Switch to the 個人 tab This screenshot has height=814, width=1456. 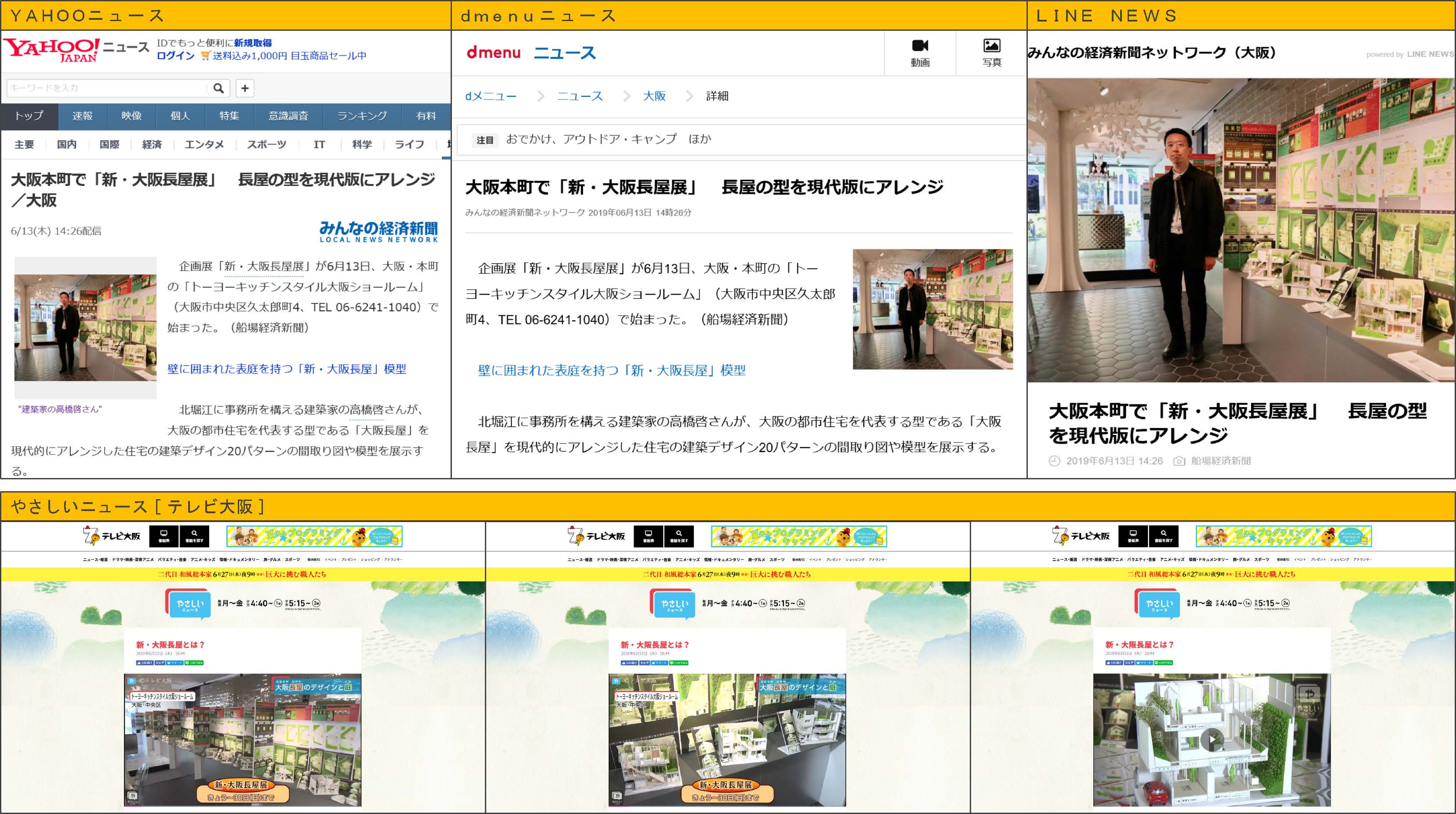[180, 116]
